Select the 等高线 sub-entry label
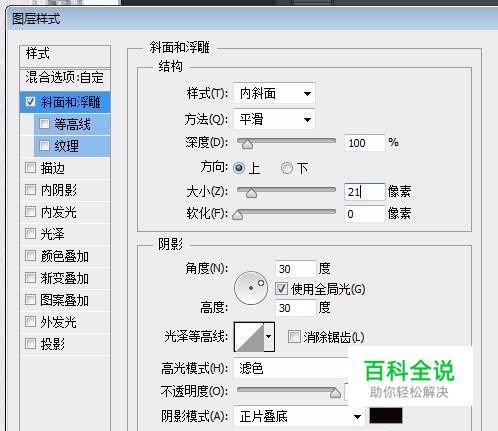This screenshot has width=498, height=431. coord(73,124)
